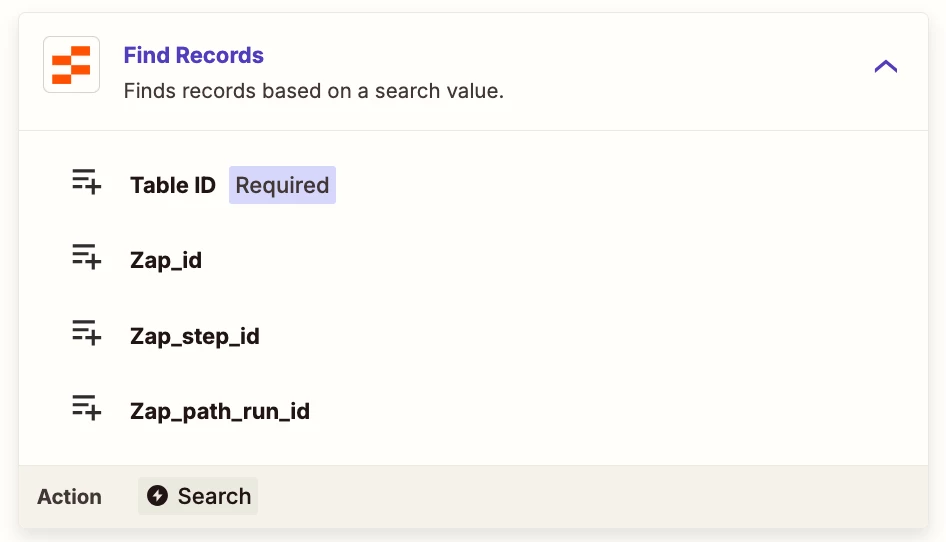Click the Required badge next to Table ID
Image resolution: width=946 pixels, height=542 pixels.
[282, 185]
